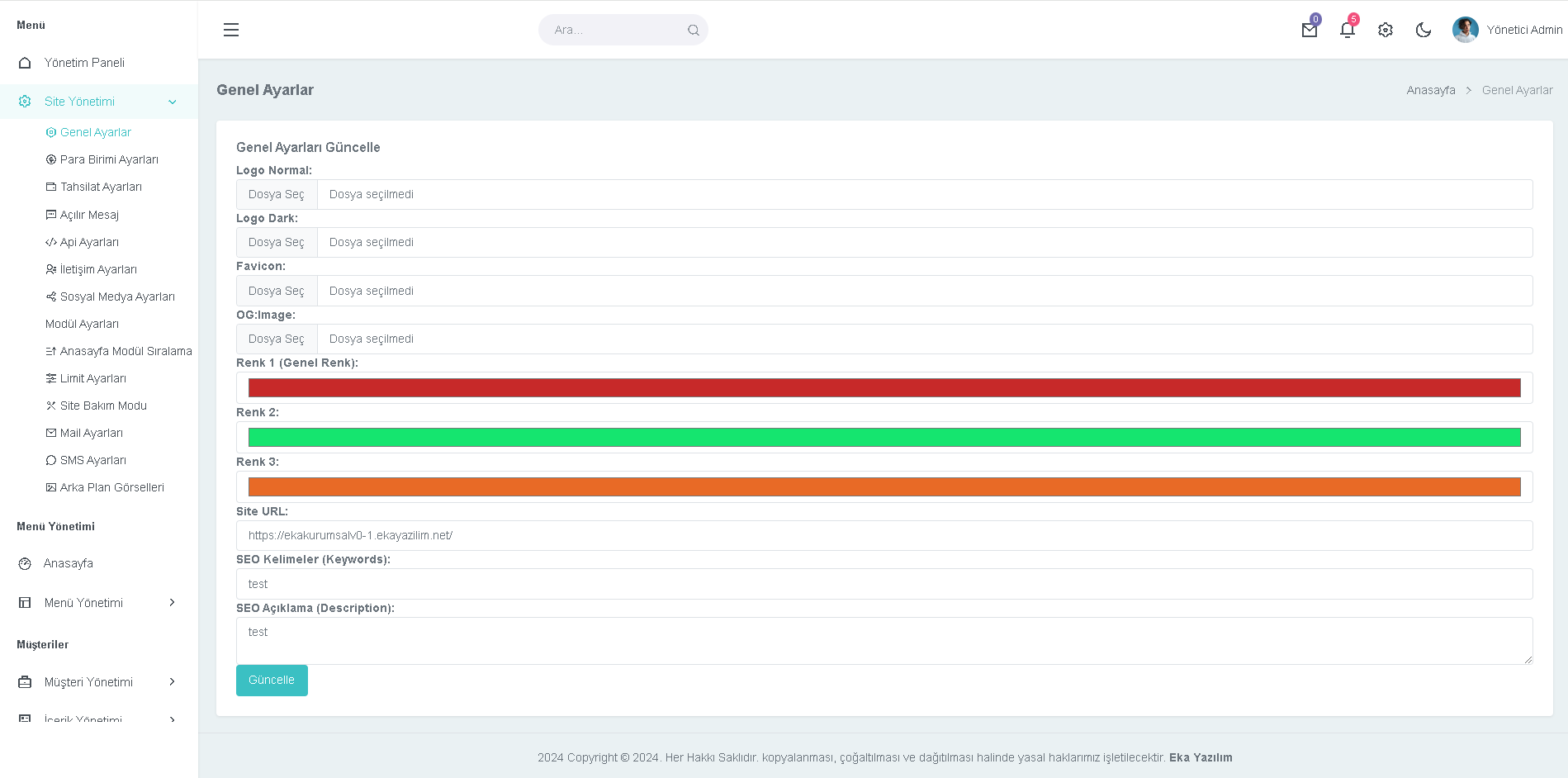The width and height of the screenshot is (1568, 778).
Task: Open Site Bakım Modu menu text
Action: point(103,406)
